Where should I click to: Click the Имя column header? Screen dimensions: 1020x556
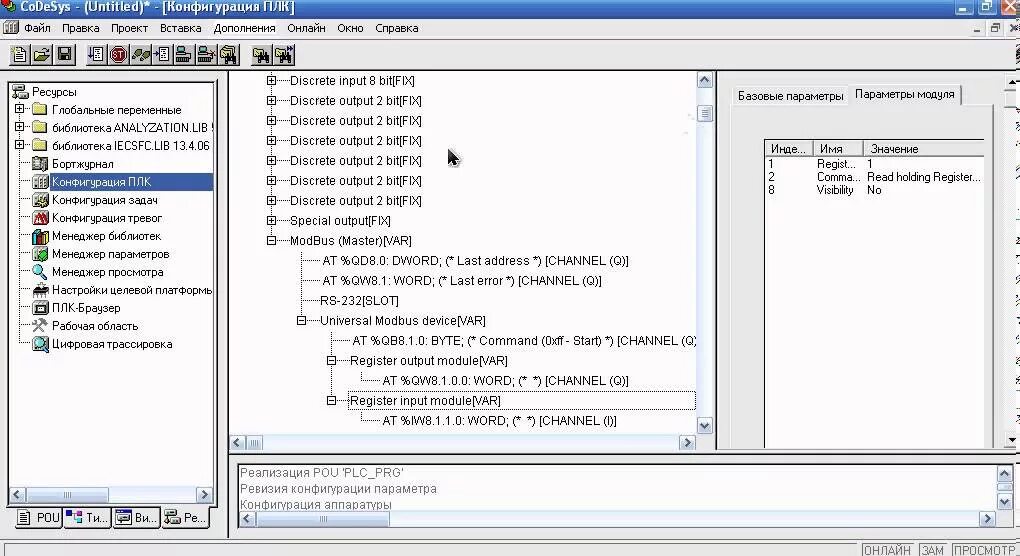click(x=838, y=149)
